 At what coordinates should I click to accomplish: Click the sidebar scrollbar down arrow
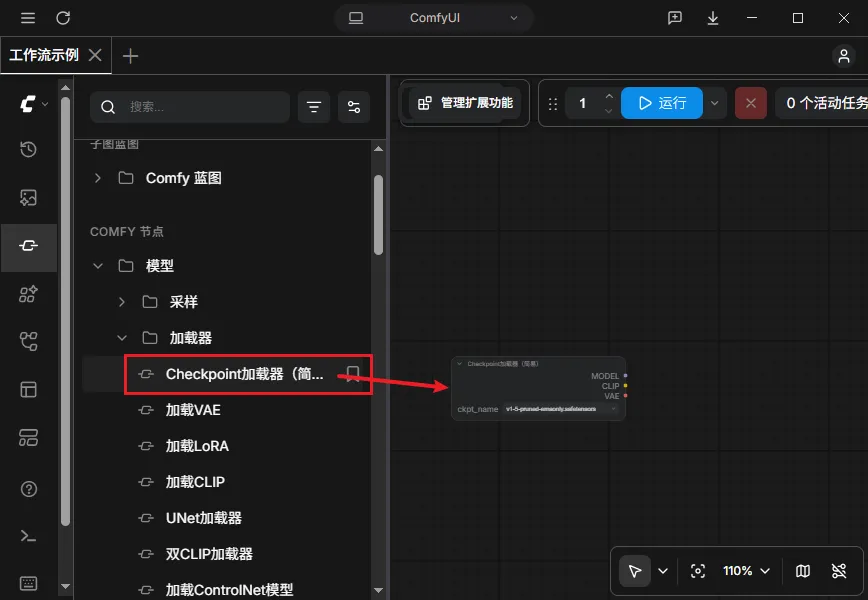65,586
